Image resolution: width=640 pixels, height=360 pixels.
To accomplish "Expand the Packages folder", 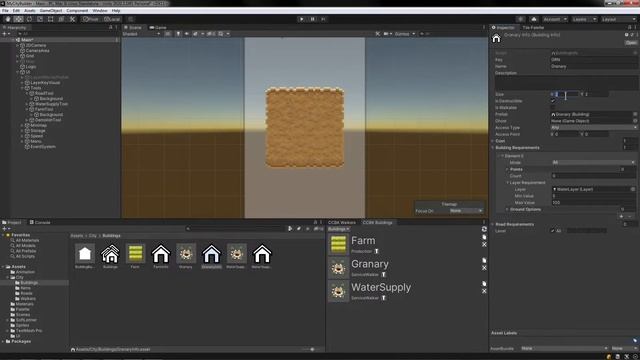I will pyautogui.click(x=3, y=341).
